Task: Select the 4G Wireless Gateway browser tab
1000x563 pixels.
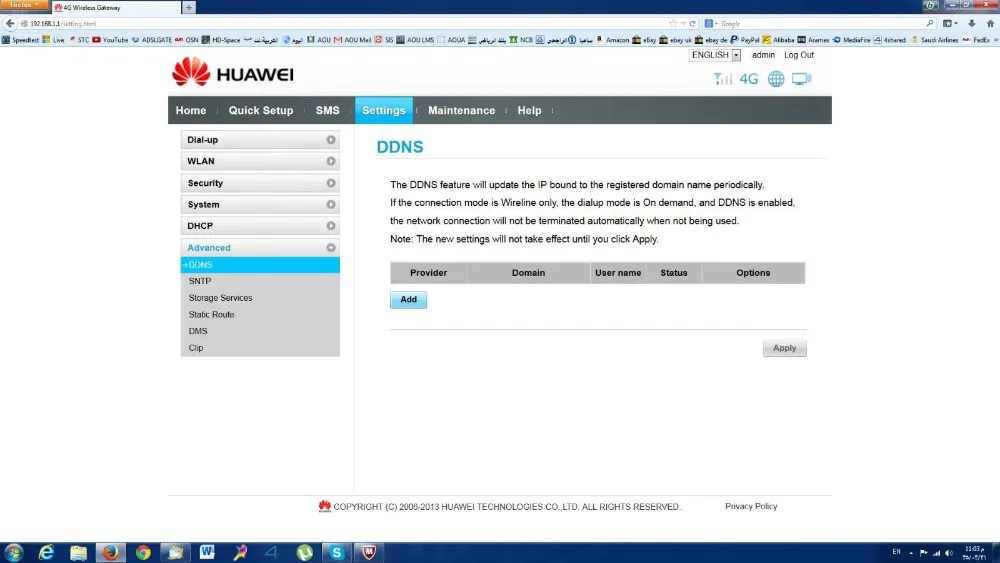Action: [x=116, y=8]
